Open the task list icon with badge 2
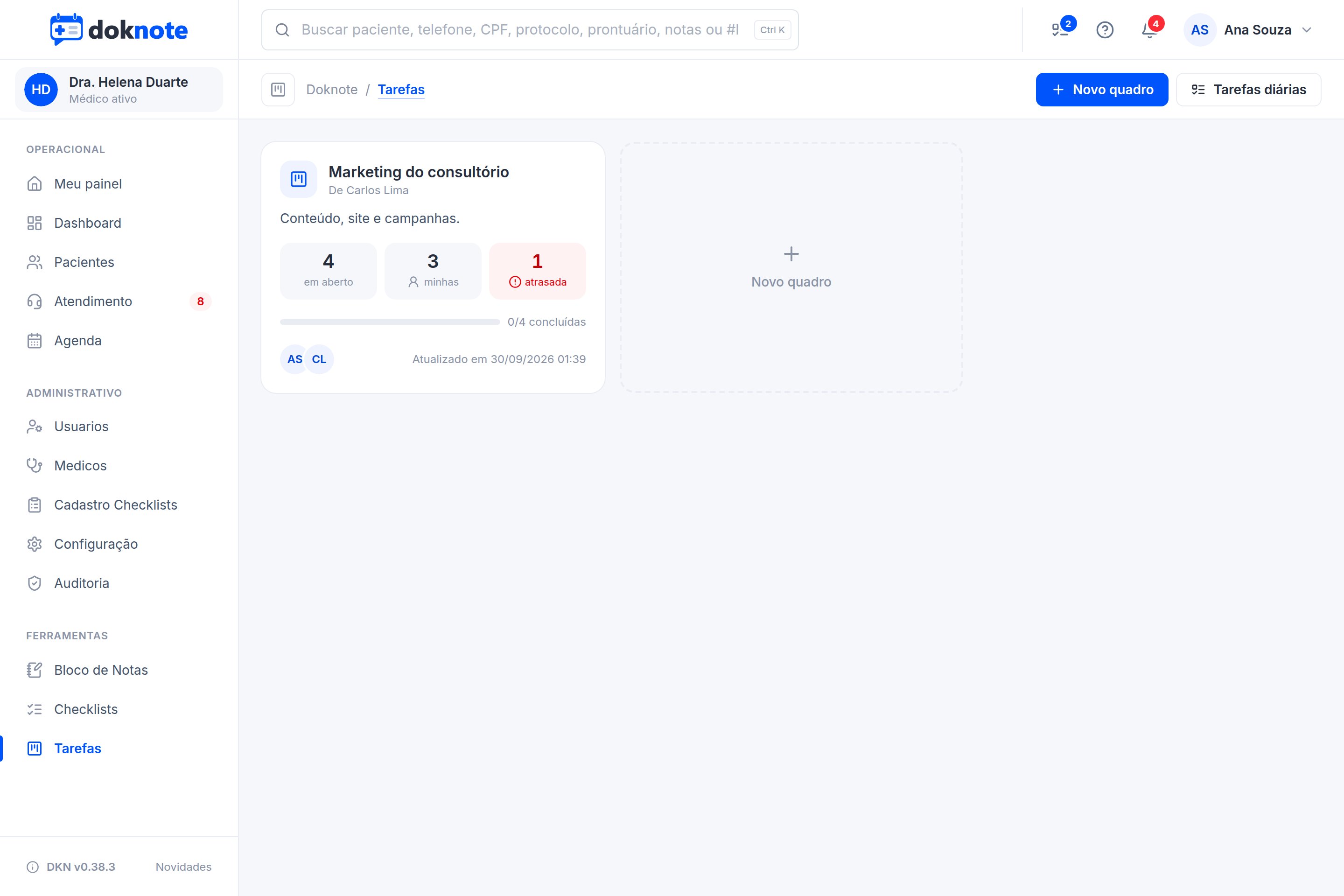The height and width of the screenshot is (896, 1344). 1062,29
